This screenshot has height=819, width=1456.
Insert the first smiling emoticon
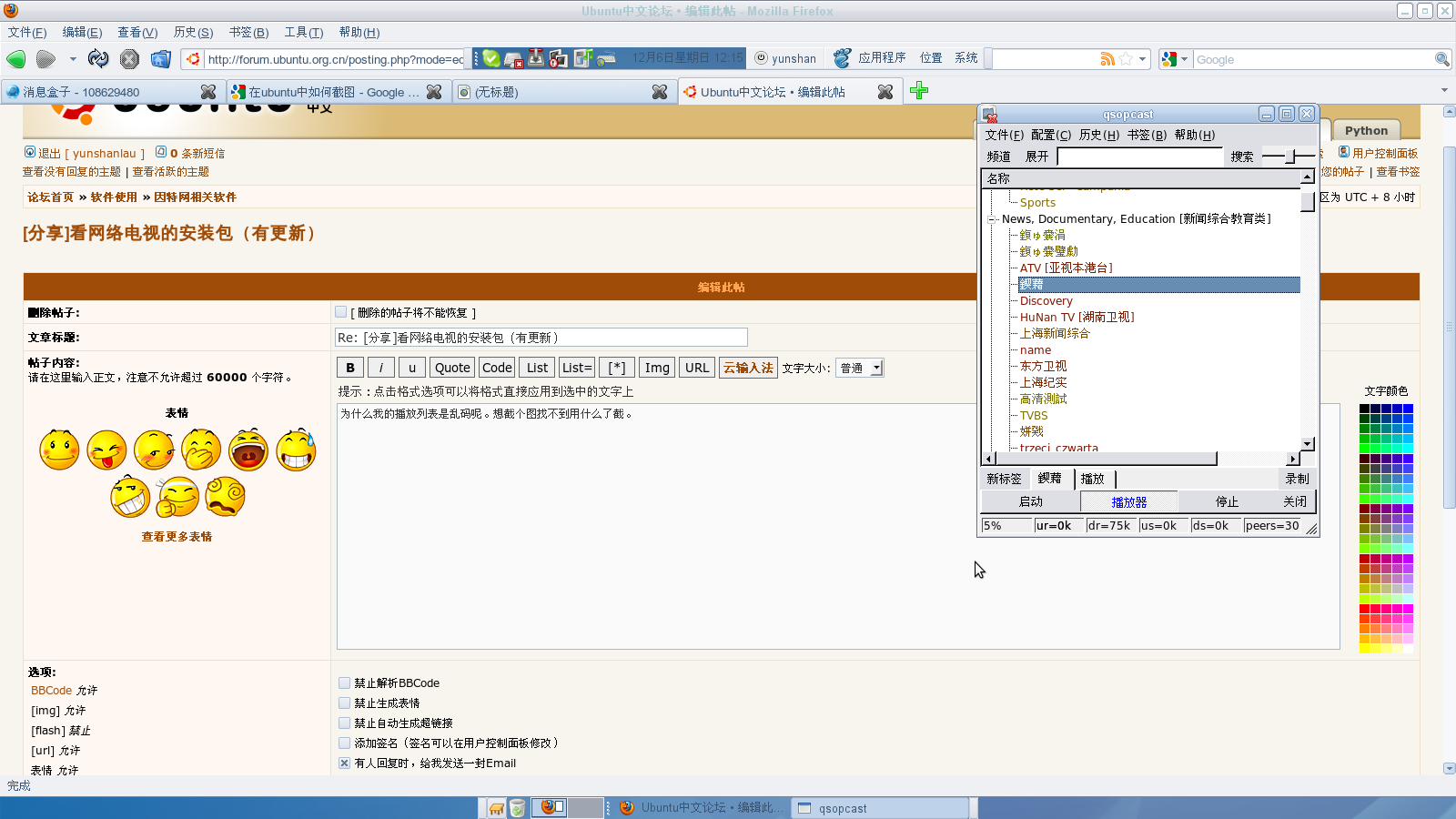[59, 450]
